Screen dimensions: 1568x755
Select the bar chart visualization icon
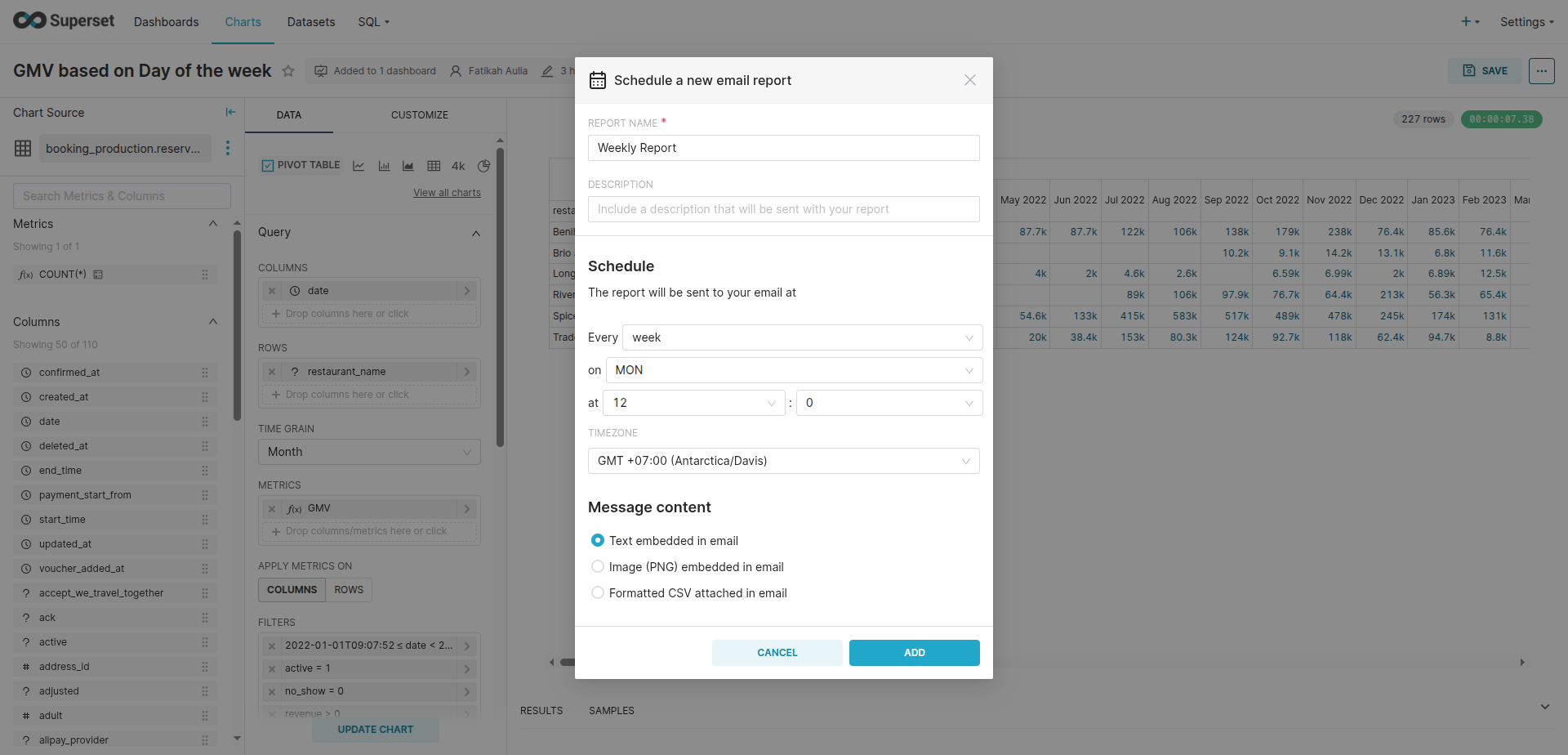[x=384, y=166]
